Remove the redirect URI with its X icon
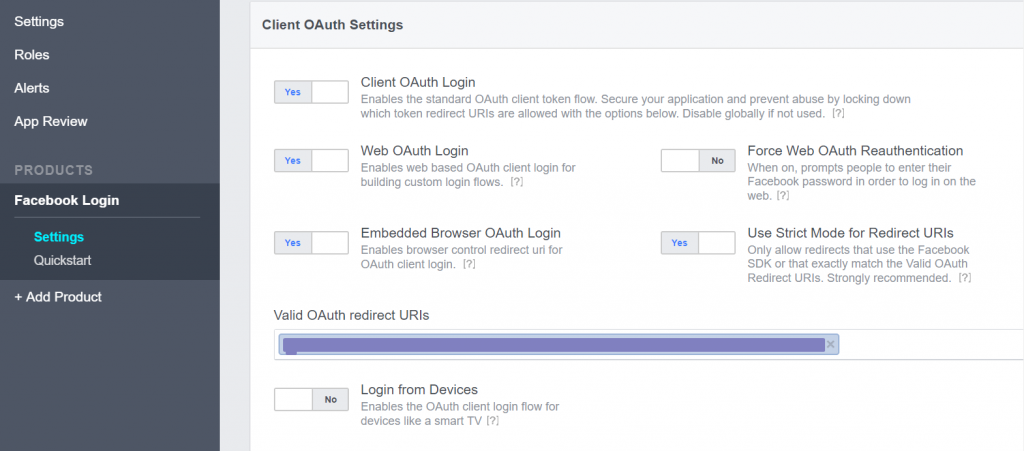The image size is (1024, 451). (831, 345)
